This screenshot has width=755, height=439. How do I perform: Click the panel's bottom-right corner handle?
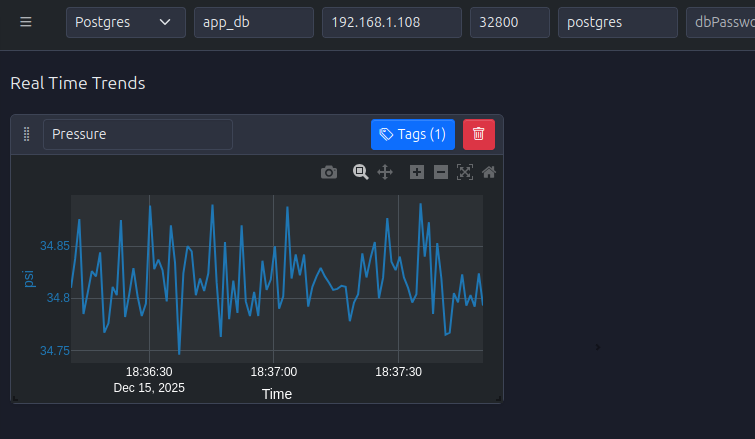coord(499,399)
